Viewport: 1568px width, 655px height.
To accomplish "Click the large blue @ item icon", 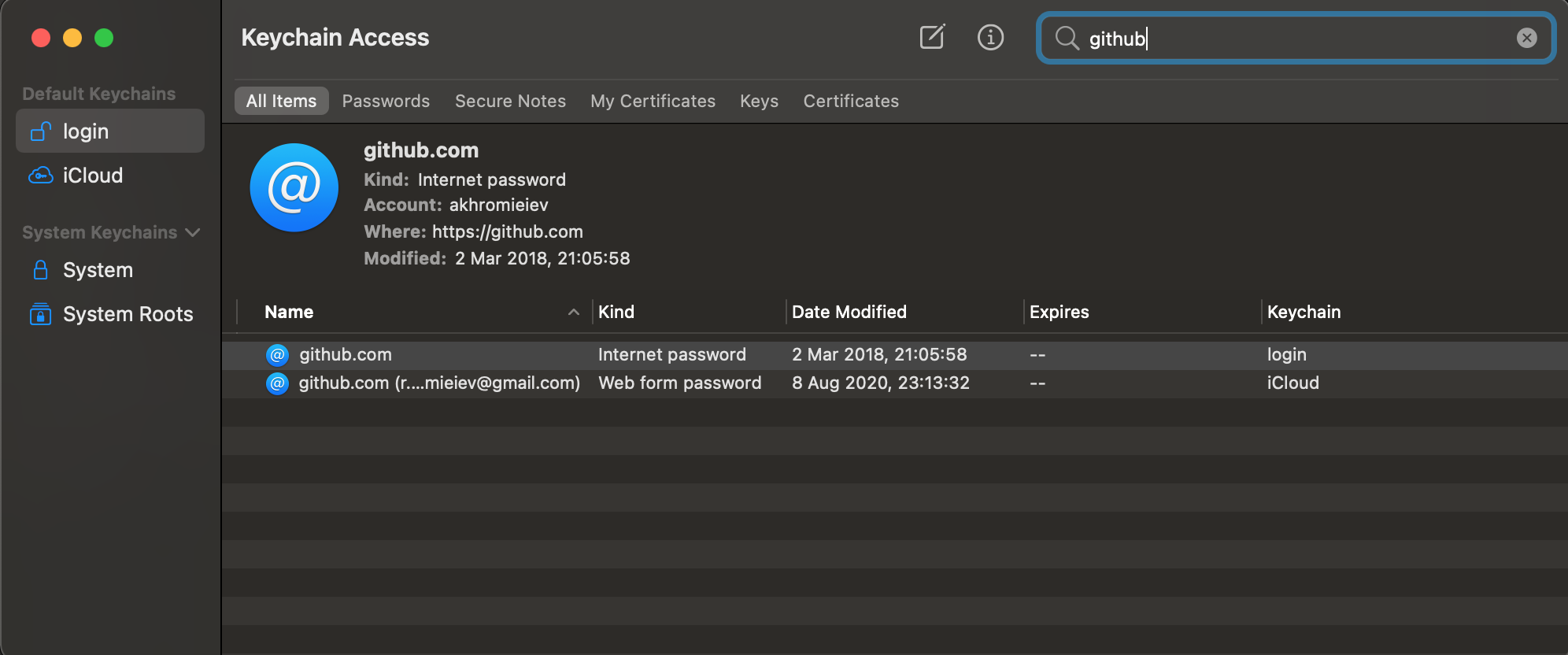I will [294, 187].
